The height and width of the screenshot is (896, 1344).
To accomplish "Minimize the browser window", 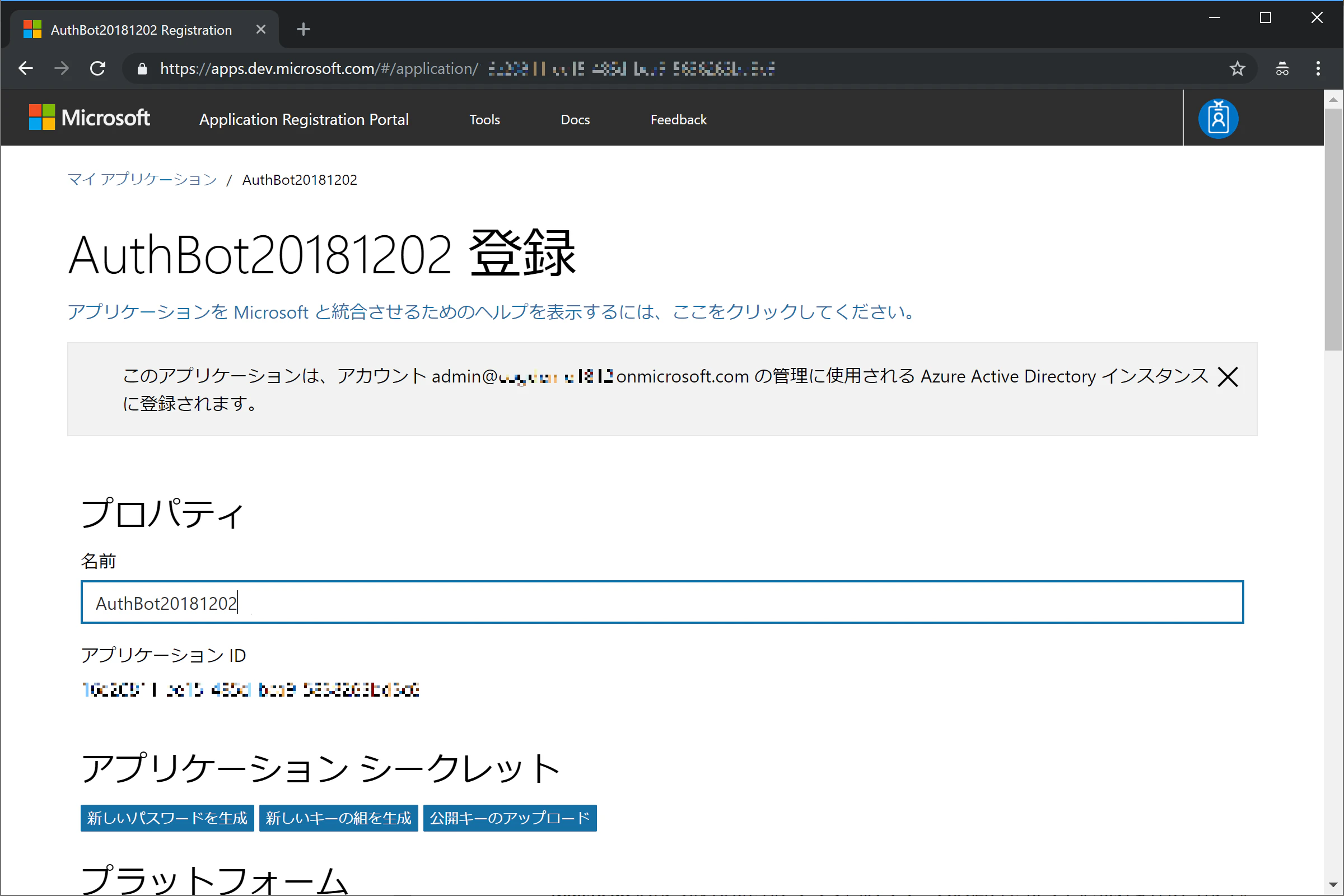I will click(1215, 17).
